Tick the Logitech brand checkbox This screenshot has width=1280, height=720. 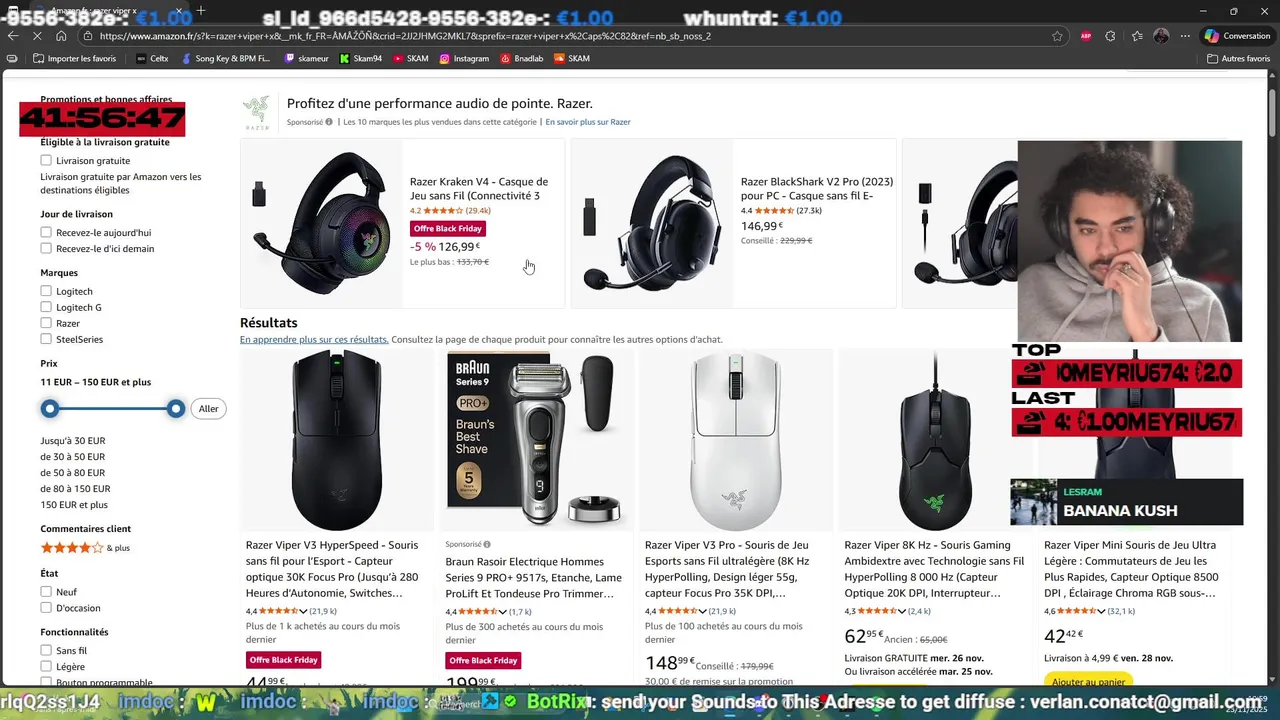coord(46,291)
